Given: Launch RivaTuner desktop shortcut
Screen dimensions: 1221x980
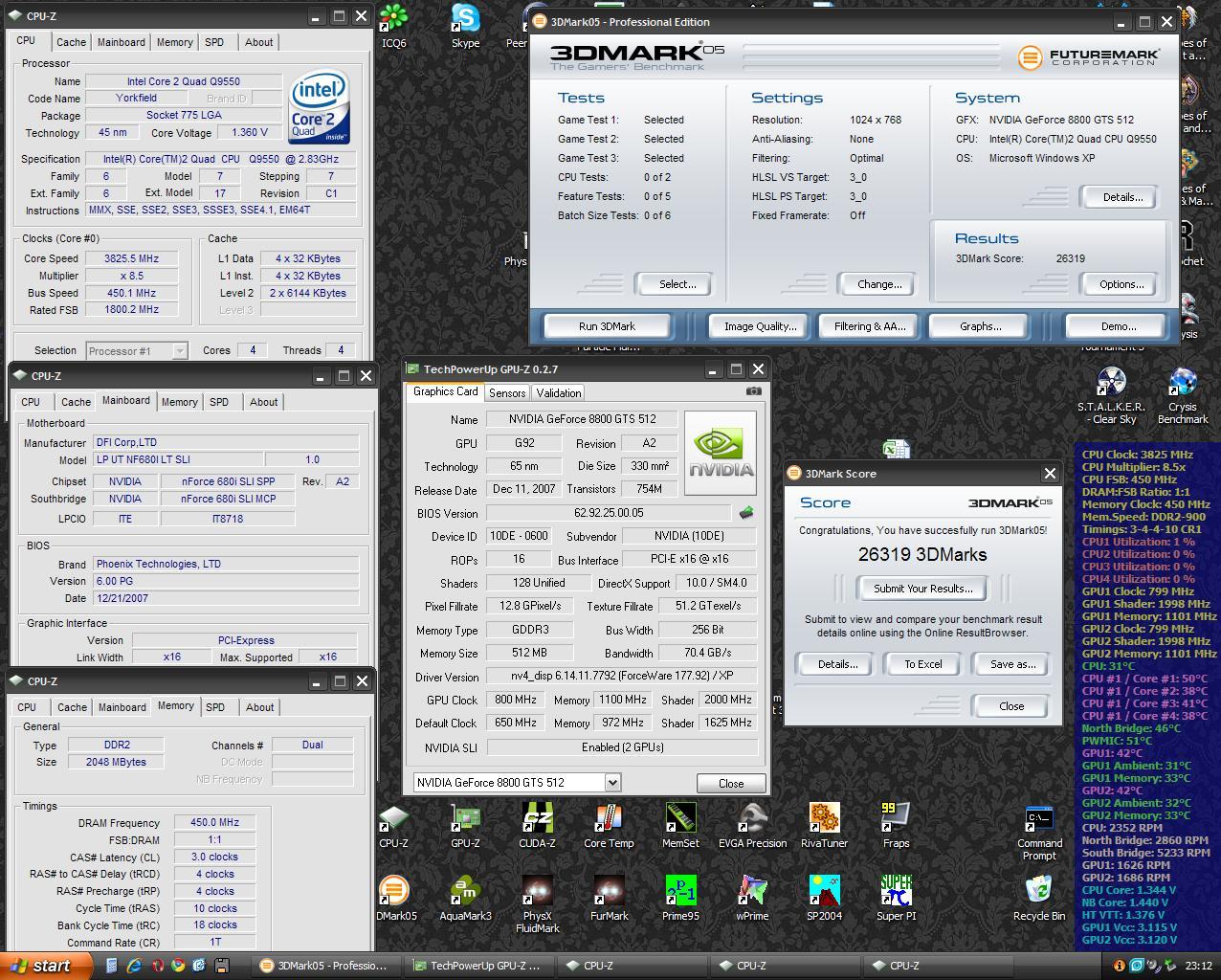Looking at the screenshot, I should tap(824, 826).
